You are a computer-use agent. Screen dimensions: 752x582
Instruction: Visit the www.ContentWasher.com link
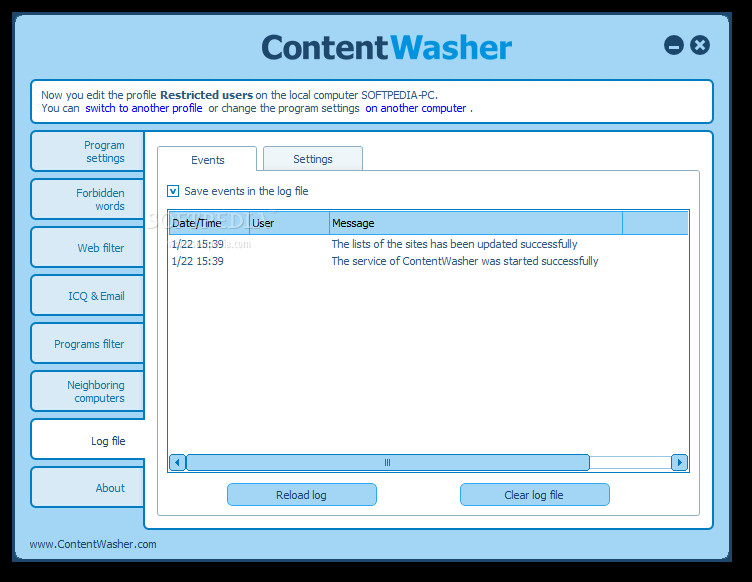[x=93, y=544]
